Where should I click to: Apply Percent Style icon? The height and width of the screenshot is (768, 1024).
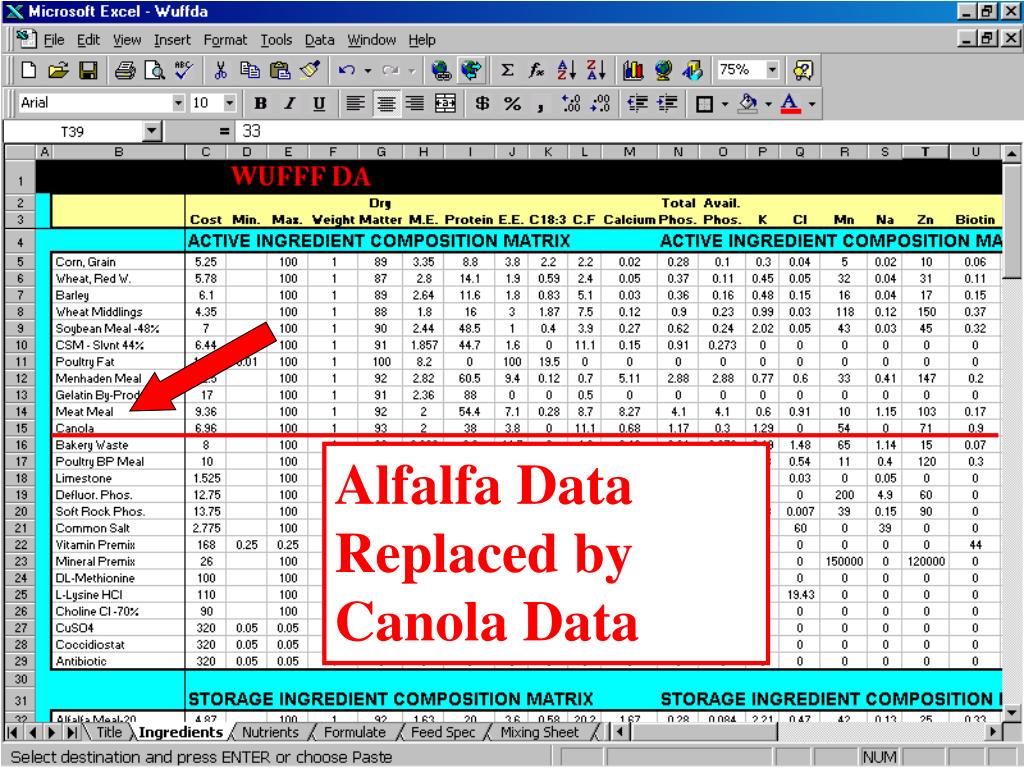513,103
